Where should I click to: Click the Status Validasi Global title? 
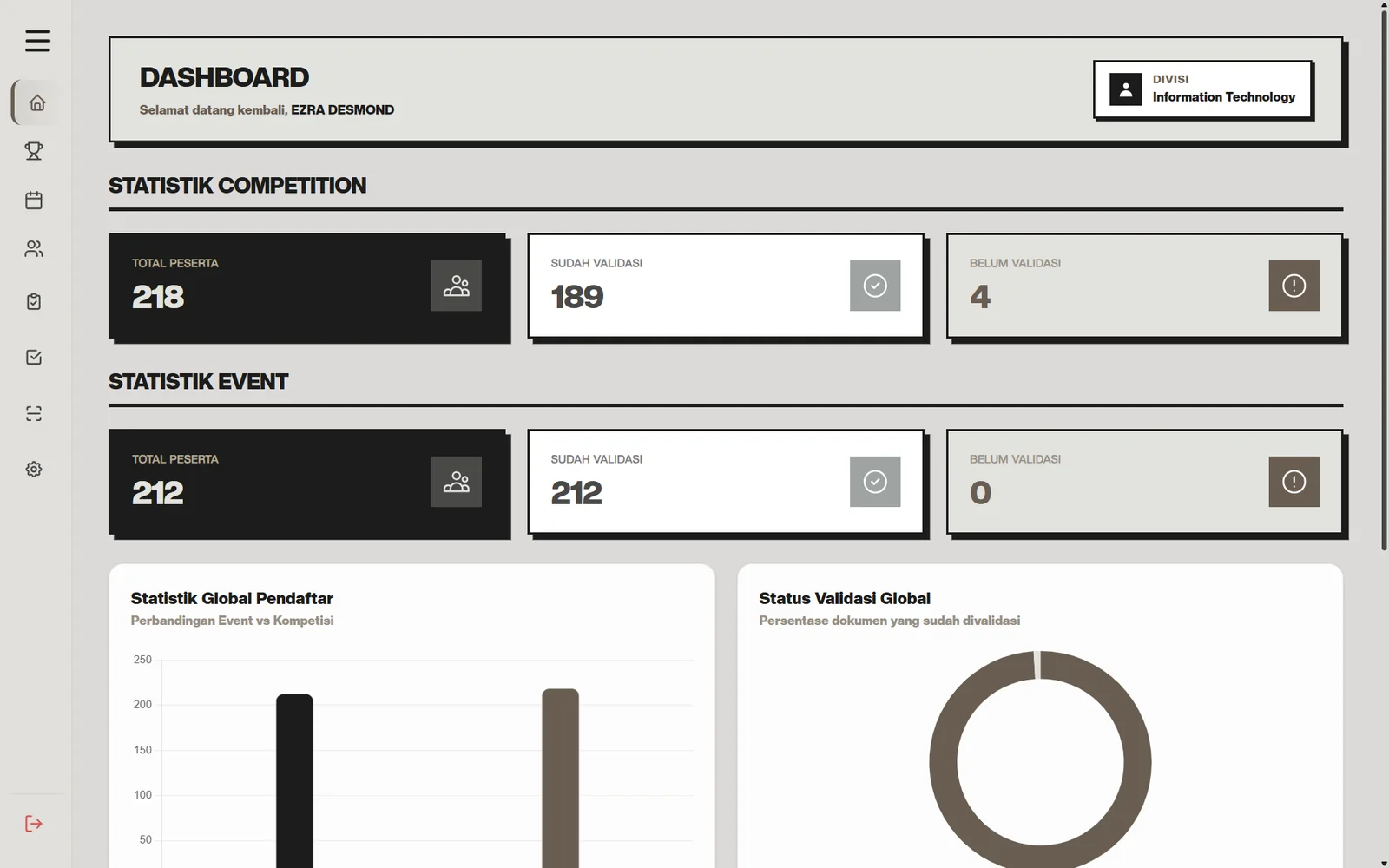pos(845,598)
